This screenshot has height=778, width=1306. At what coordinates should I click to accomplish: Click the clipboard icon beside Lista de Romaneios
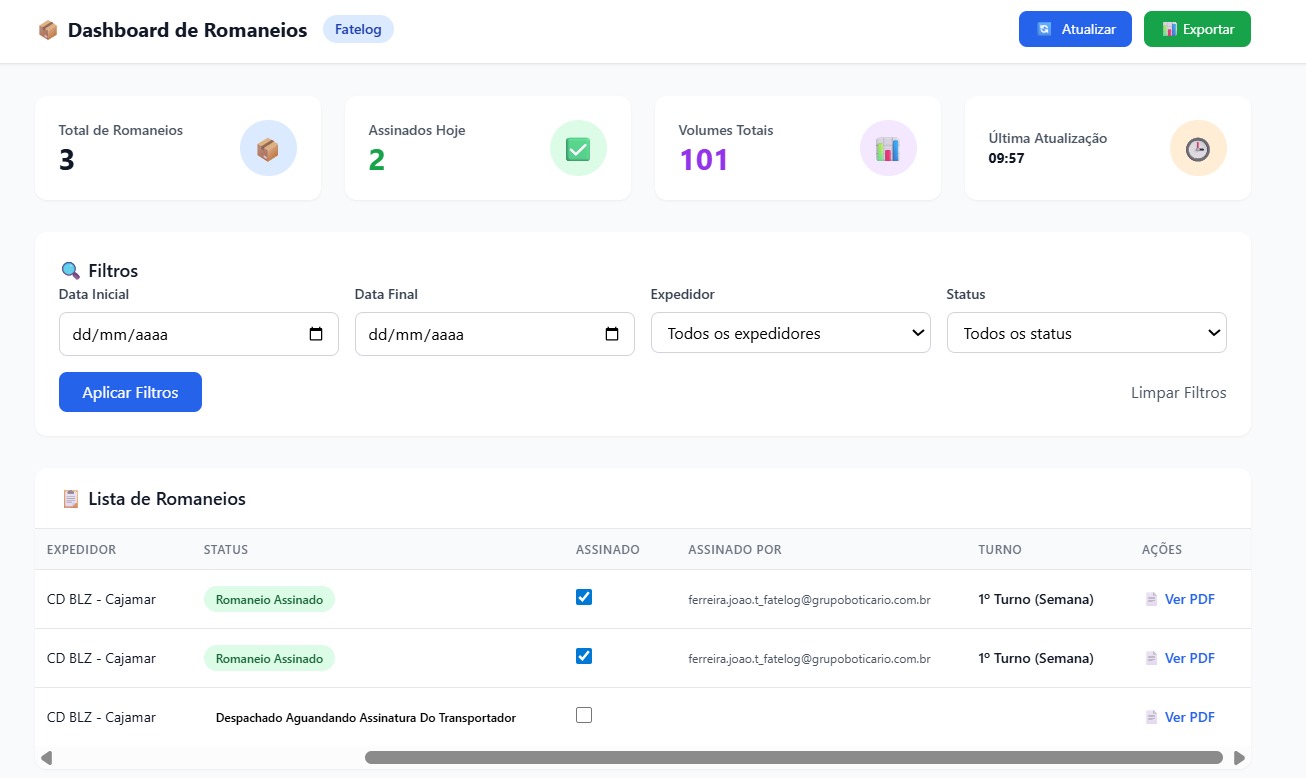pos(70,498)
